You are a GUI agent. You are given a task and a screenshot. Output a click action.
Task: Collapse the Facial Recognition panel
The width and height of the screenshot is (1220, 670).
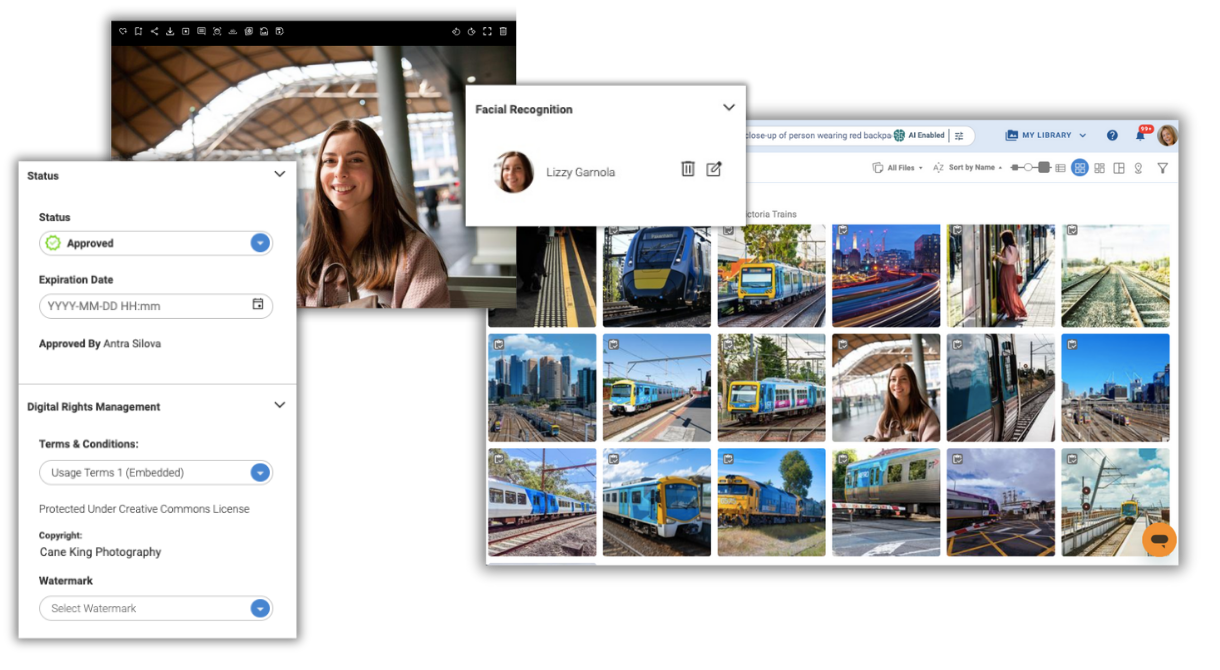[729, 108]
